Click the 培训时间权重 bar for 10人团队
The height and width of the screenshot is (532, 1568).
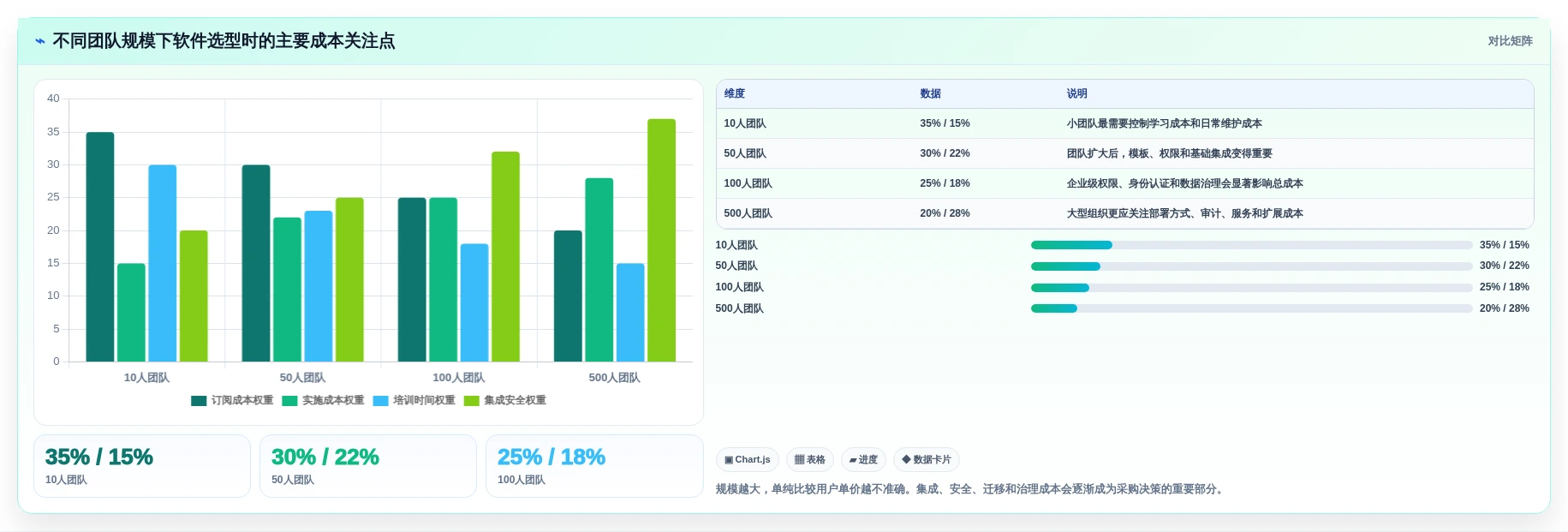(163, 263)
